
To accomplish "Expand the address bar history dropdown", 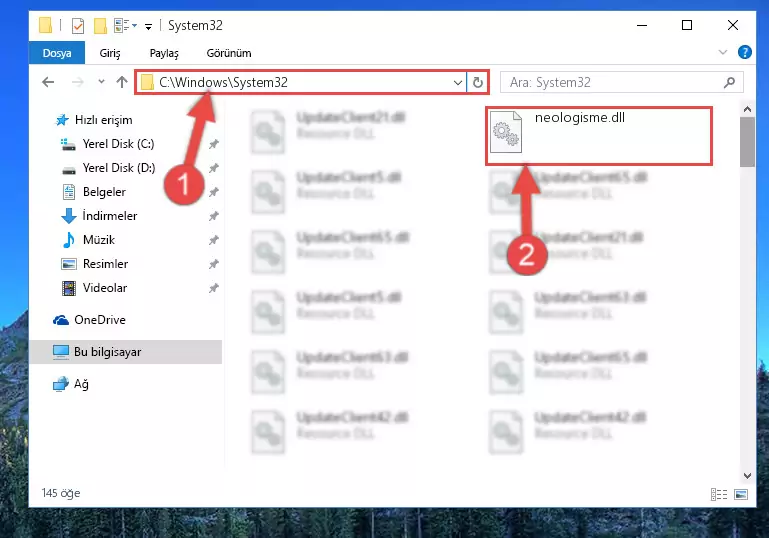I will [x=458, y=82].
